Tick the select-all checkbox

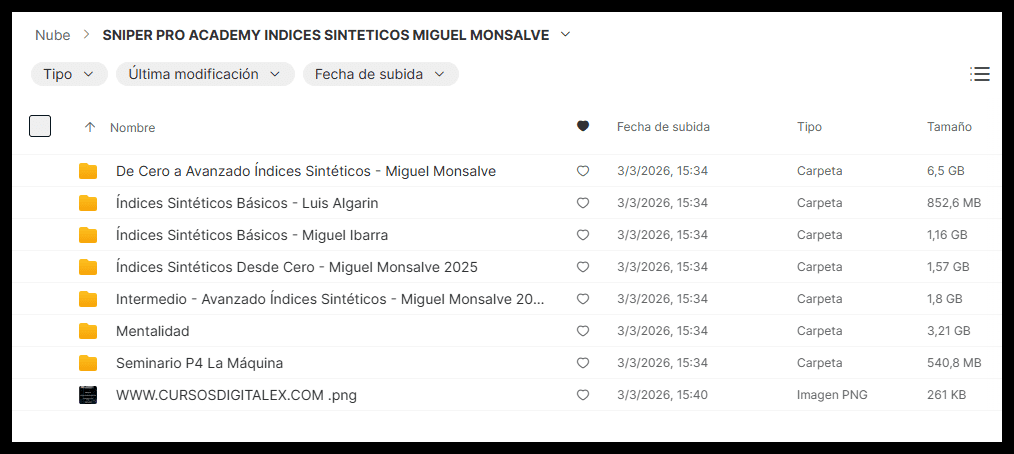[40, 126]
